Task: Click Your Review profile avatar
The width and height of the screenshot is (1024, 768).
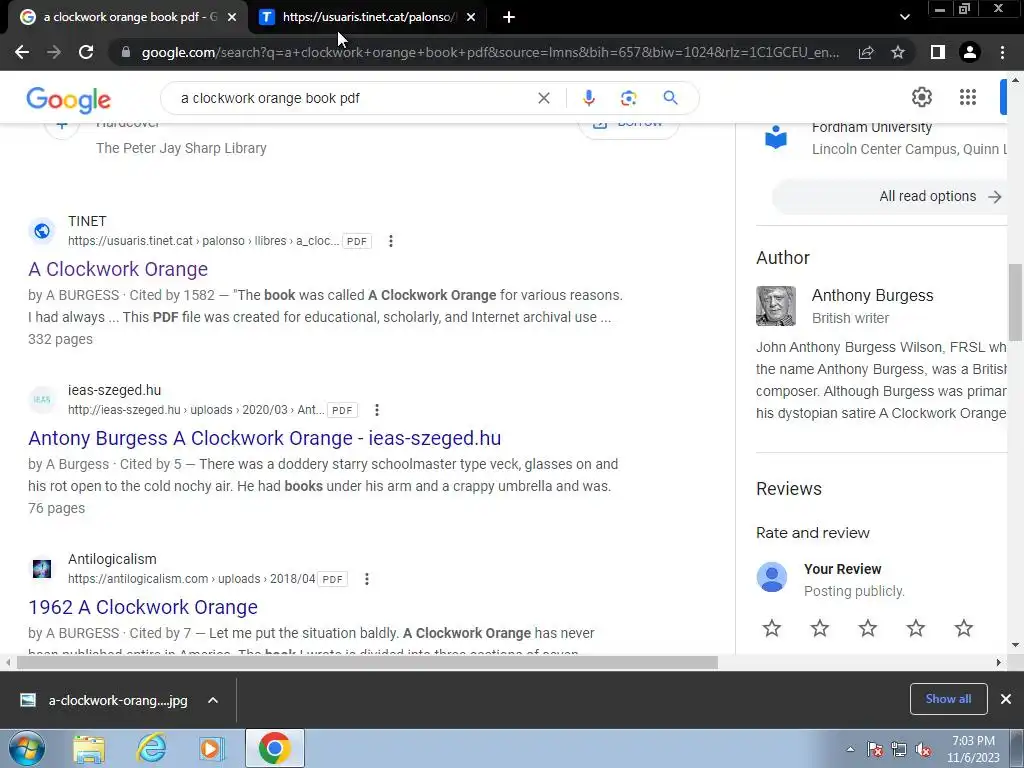Action: click(772, 577)
